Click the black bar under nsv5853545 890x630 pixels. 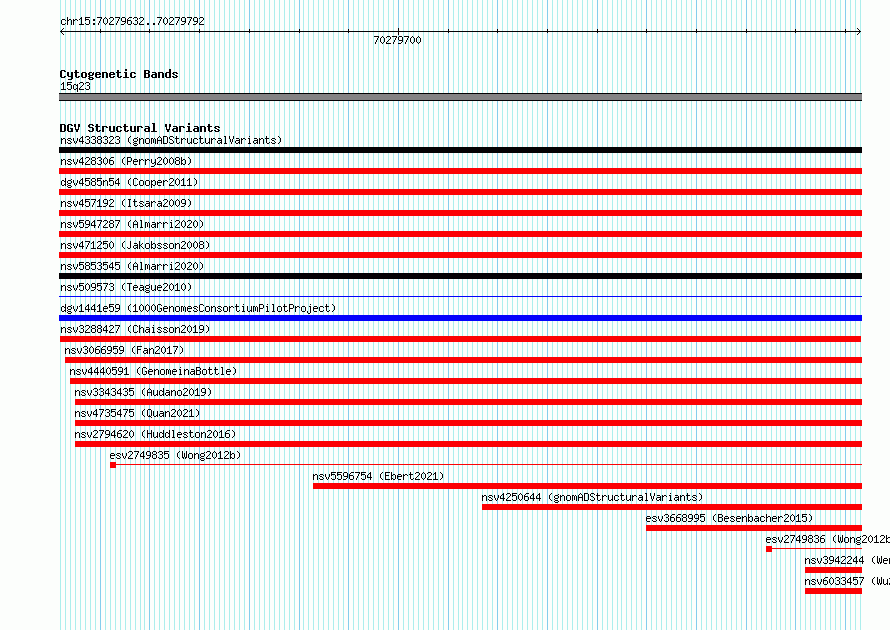[460, 276]
